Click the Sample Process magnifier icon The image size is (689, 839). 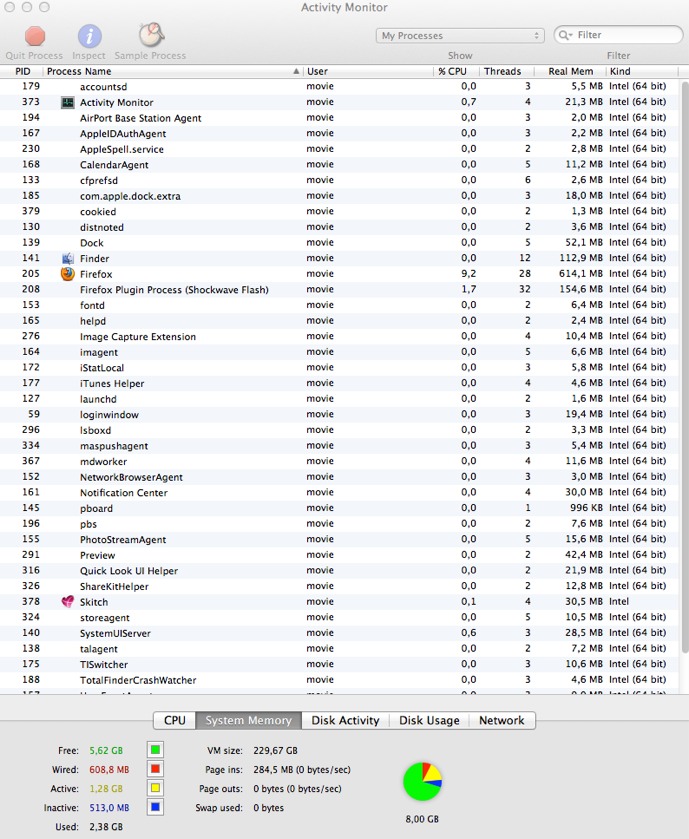coord(151,35)
